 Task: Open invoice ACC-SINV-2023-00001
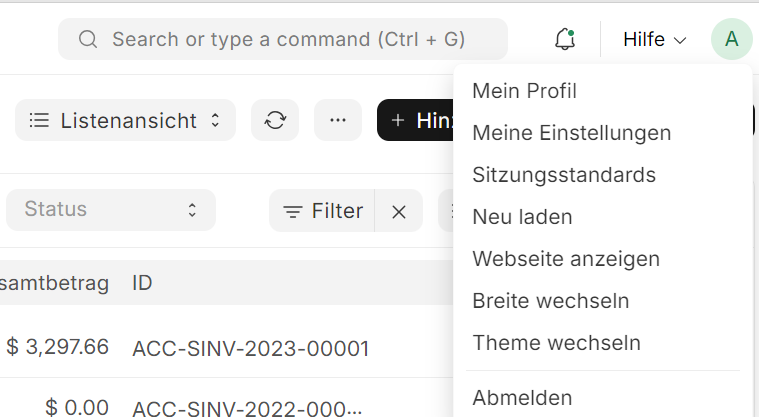(x=250, y=348)
